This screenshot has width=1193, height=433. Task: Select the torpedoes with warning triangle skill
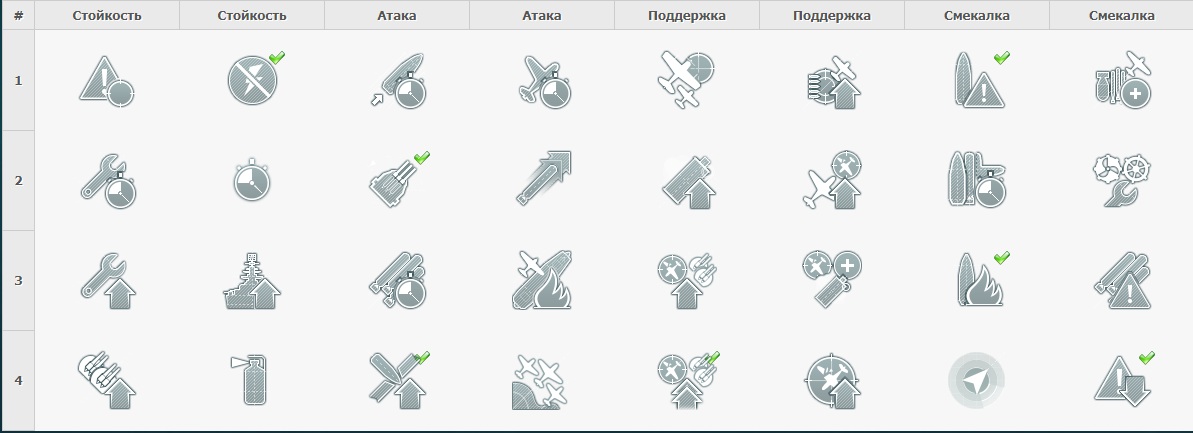coord(1122,281)
